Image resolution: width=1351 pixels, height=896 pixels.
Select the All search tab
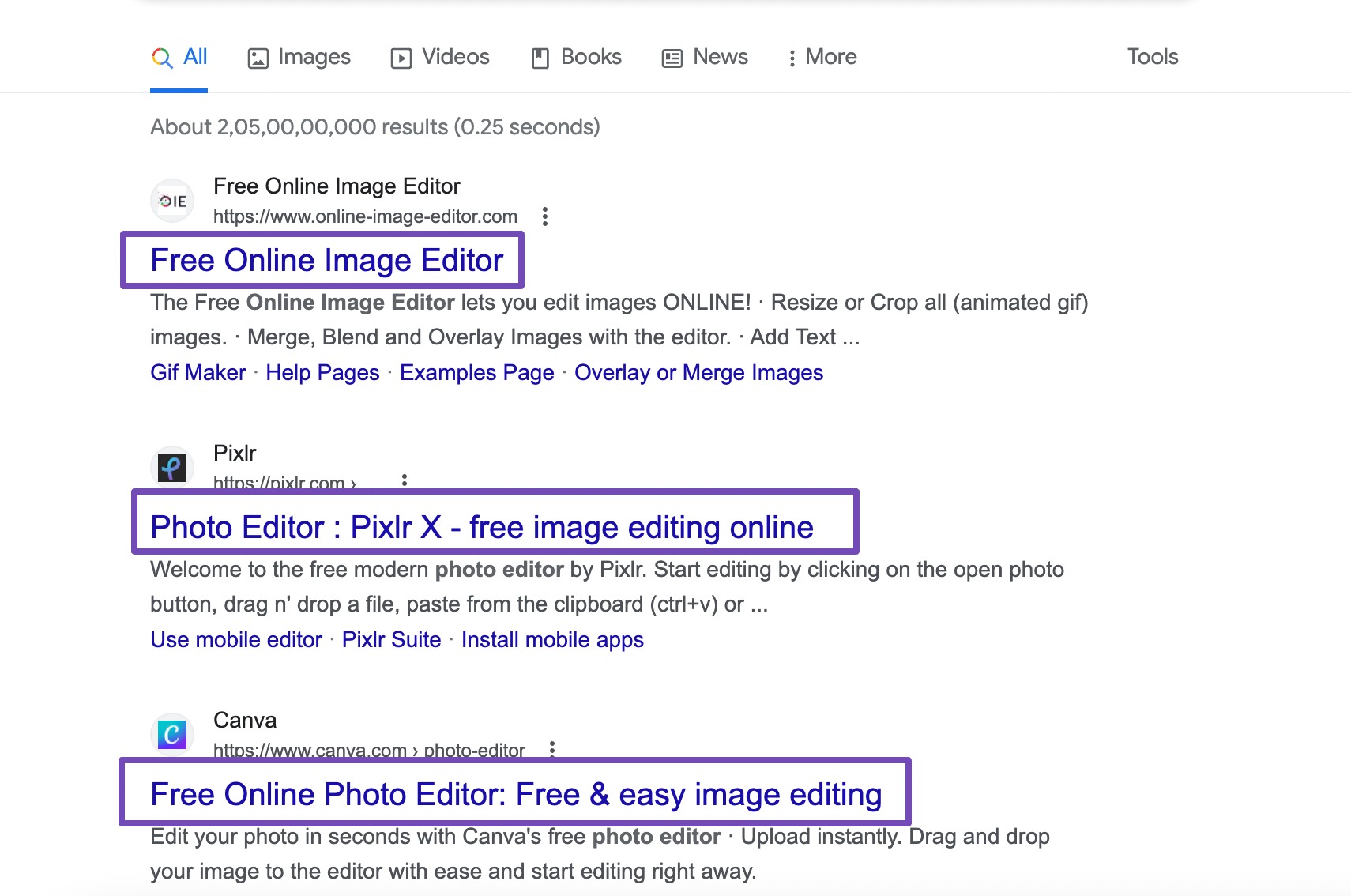[179, 57]
